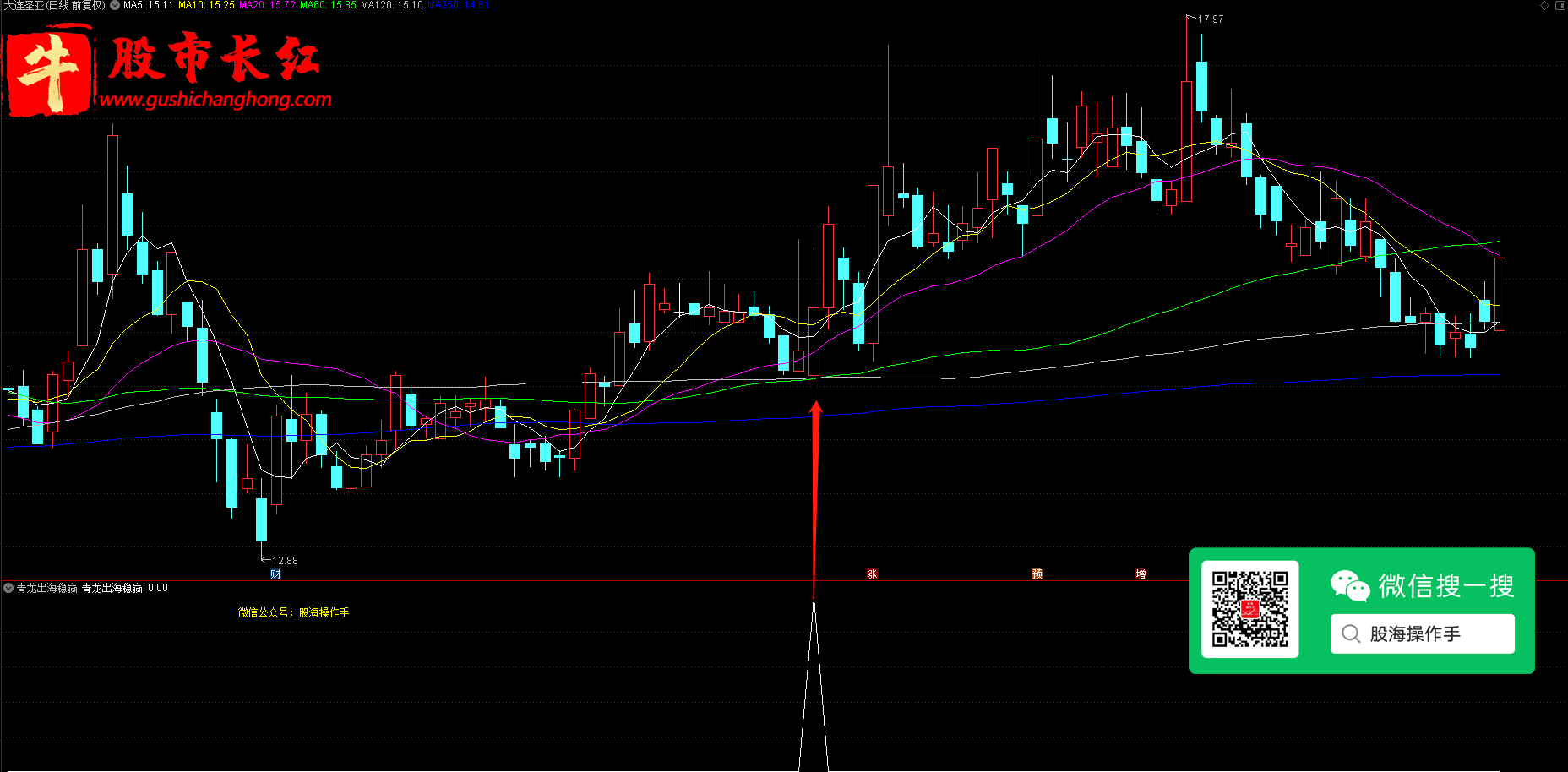1568x772 pixels.
Task: Click the 12.88 low price label
Action: tap(285, 561)
